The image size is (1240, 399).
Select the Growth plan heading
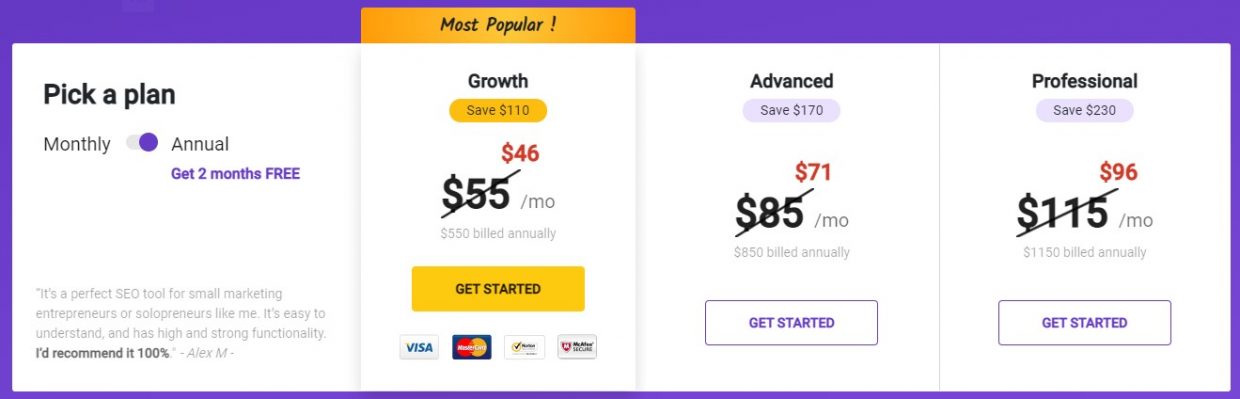[x=498, y=81]
